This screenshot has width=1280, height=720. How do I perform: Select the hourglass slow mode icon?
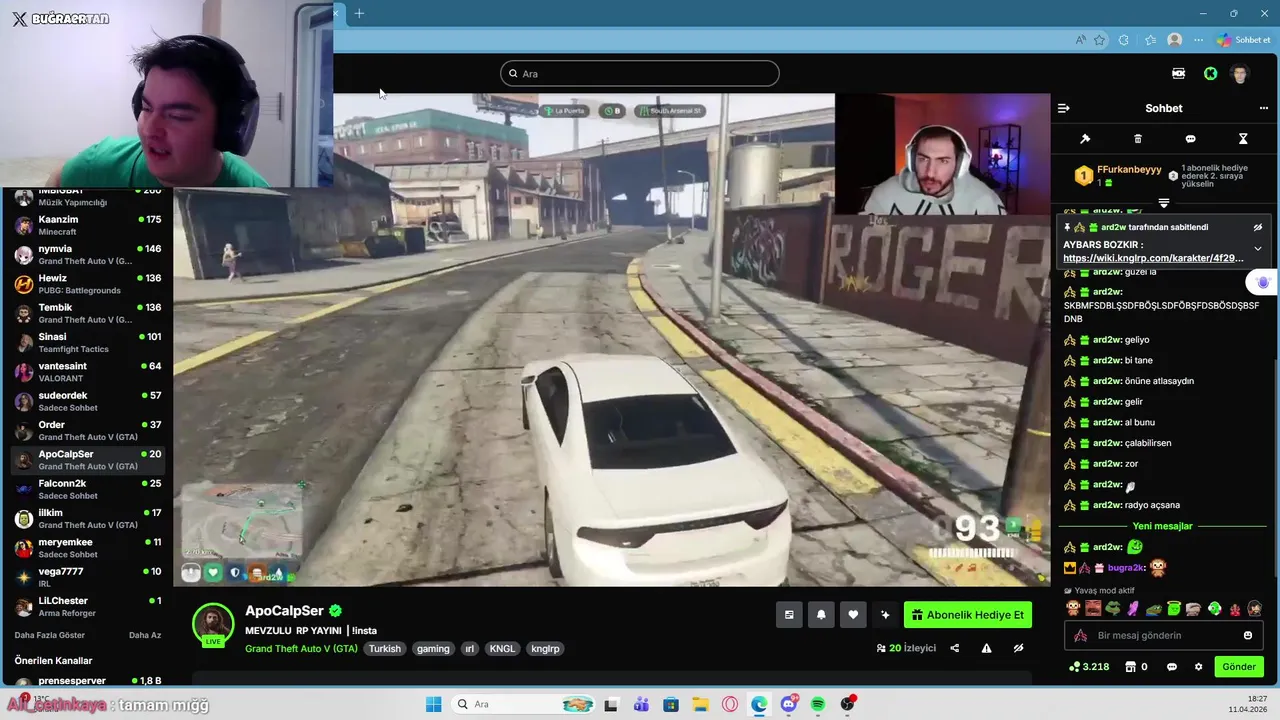point(1243,139)
